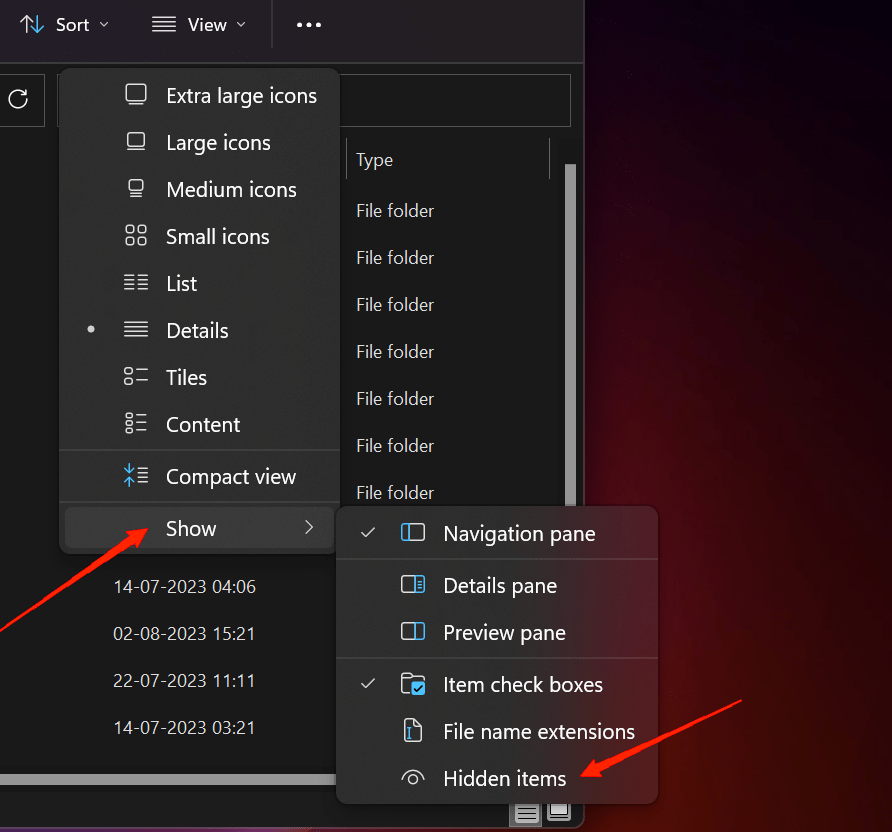This screenshot has height=832, width=892.
Task: Switch to List view layout
Action: 181,284
